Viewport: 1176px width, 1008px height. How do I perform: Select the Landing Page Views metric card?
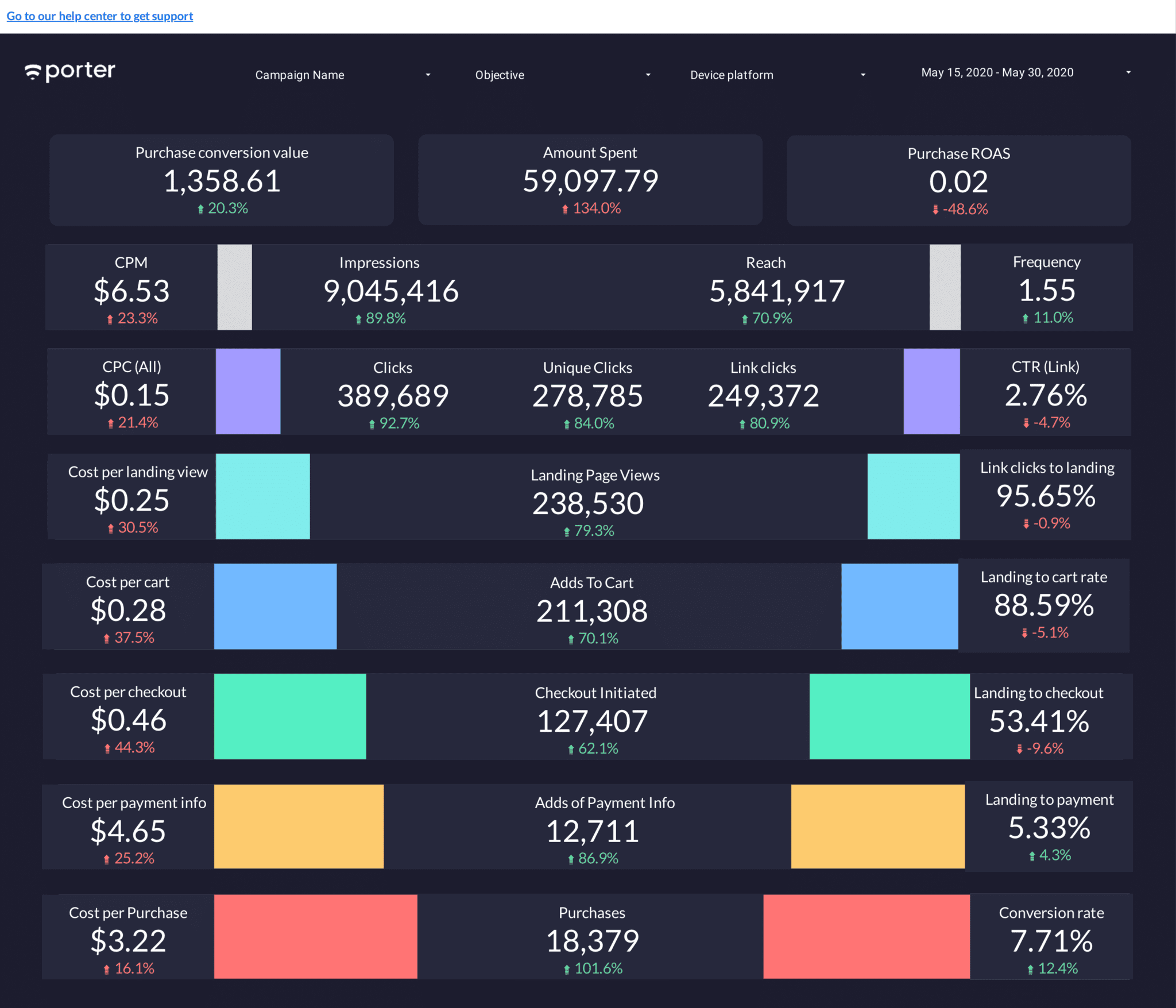pos(589,497)
